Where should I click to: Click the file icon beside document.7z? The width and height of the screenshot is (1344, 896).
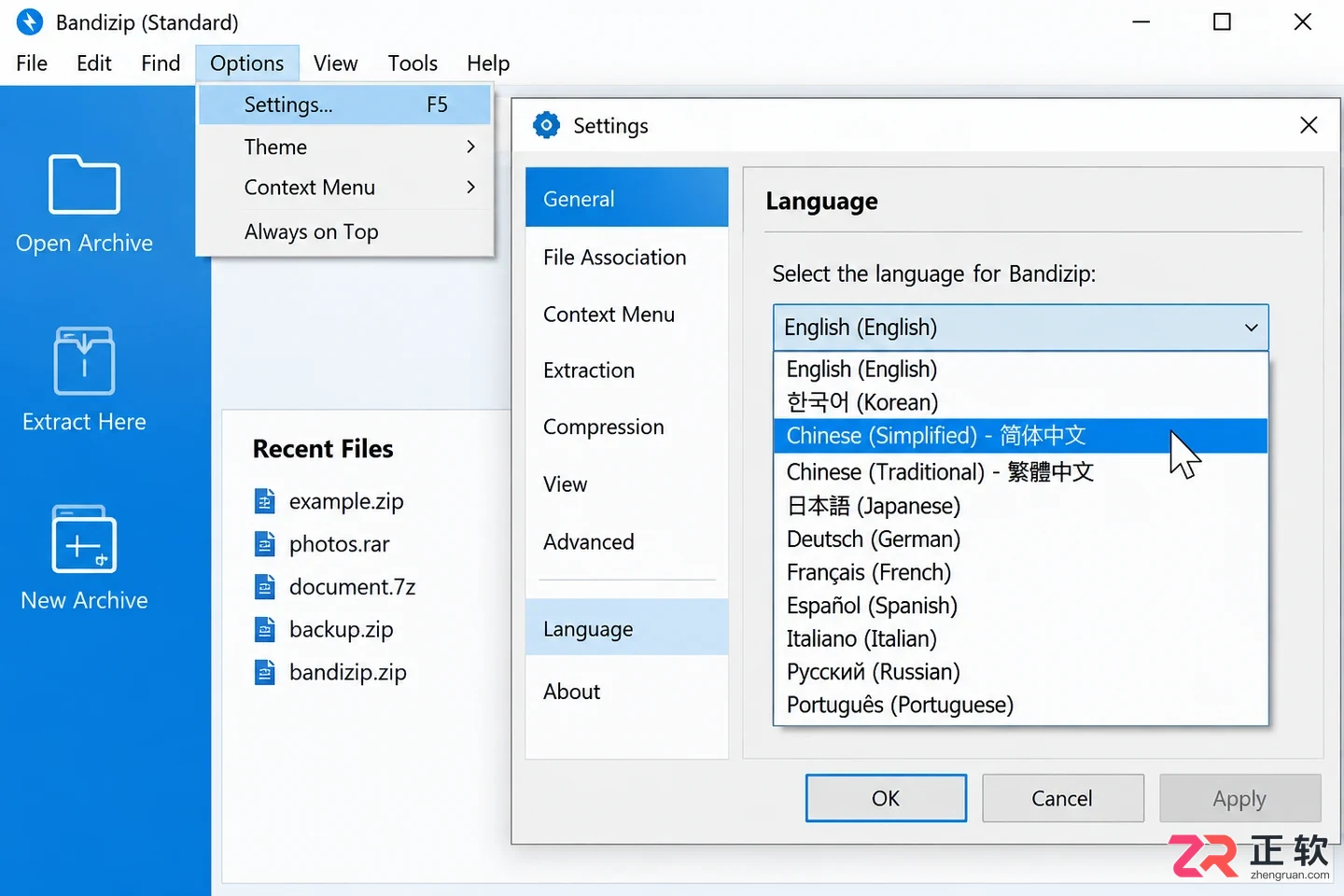click(265, 587)
